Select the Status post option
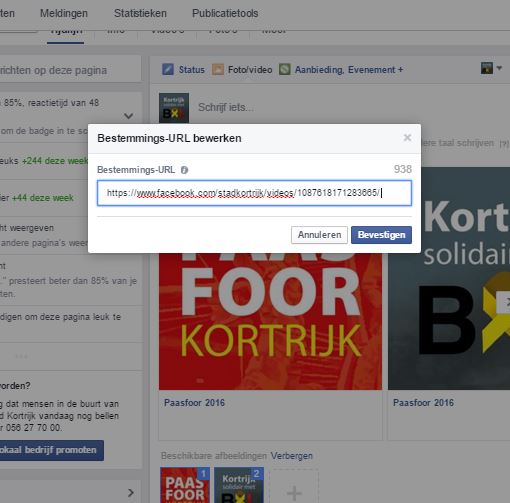Viewport: 510px width, 503px height. 191,70
